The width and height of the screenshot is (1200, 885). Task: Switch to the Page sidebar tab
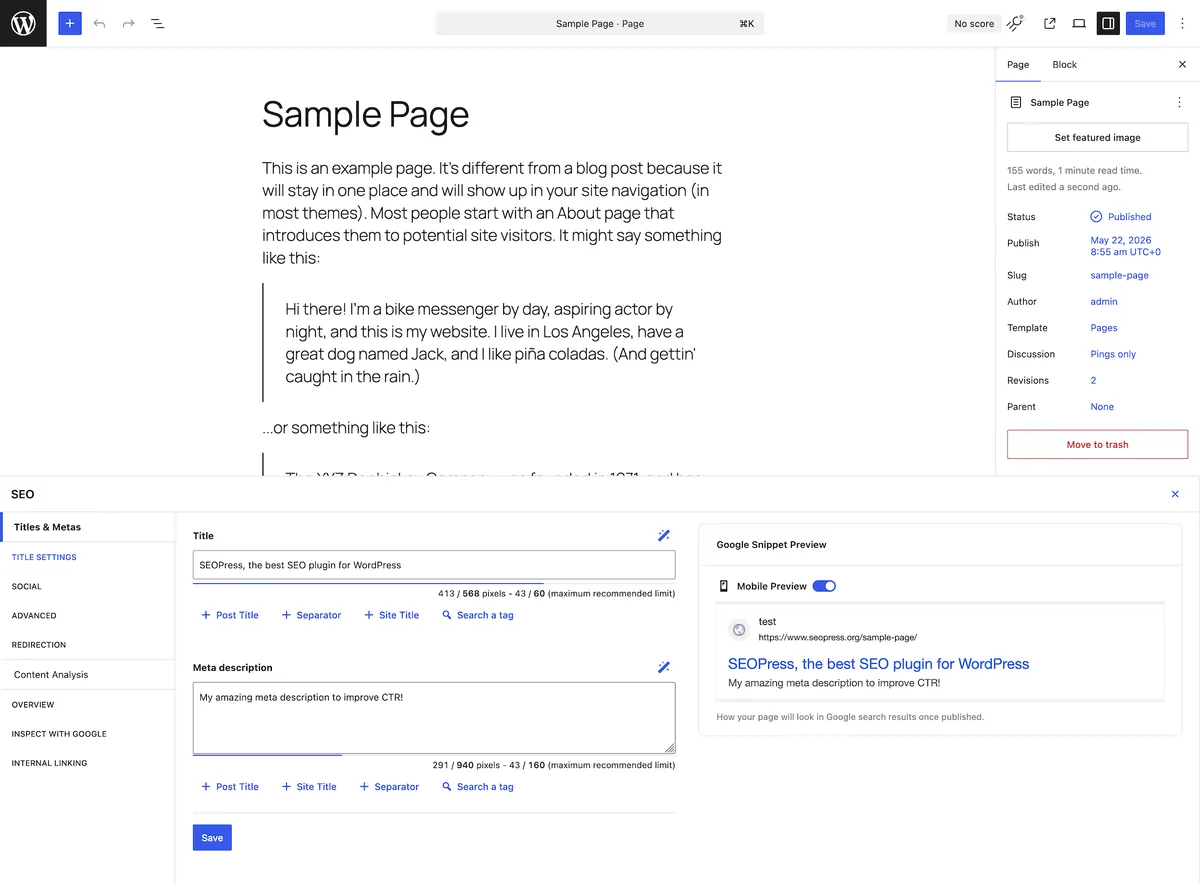[1018, 64]
